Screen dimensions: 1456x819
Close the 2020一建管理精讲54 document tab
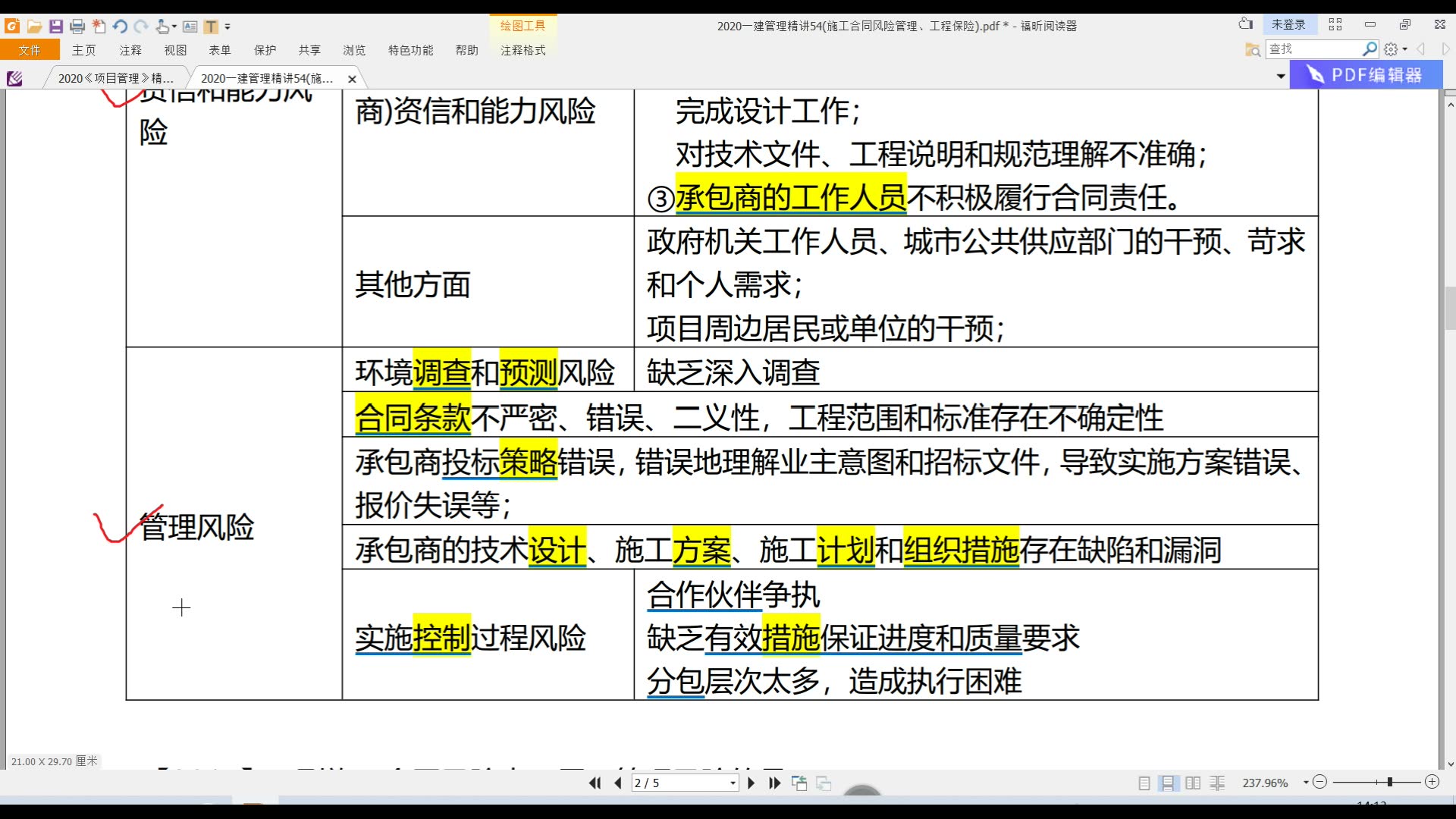[352, 79]
